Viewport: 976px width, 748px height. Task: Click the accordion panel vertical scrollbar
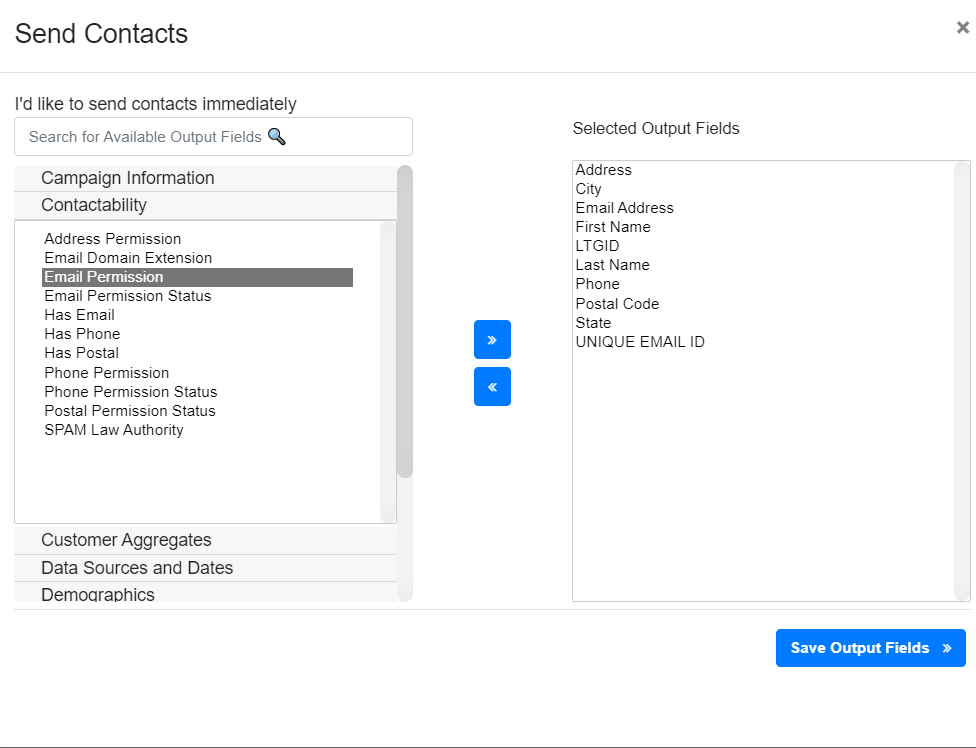405,320
